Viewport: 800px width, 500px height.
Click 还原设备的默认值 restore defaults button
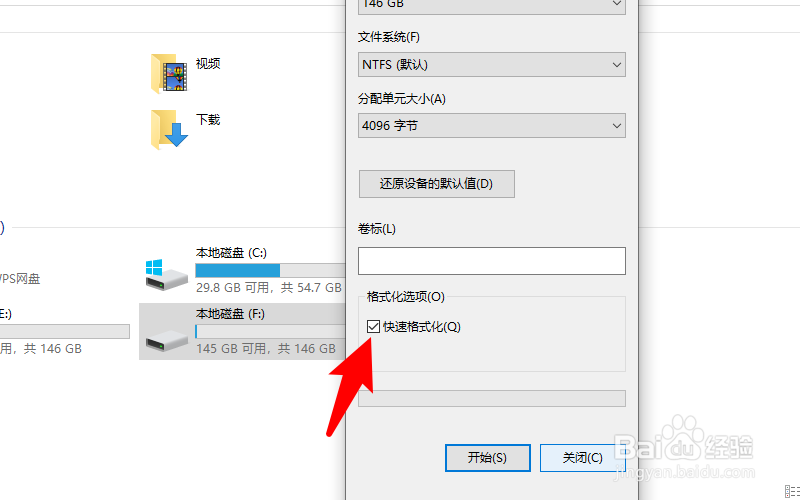pyautogui.click(x=437, y=184)
